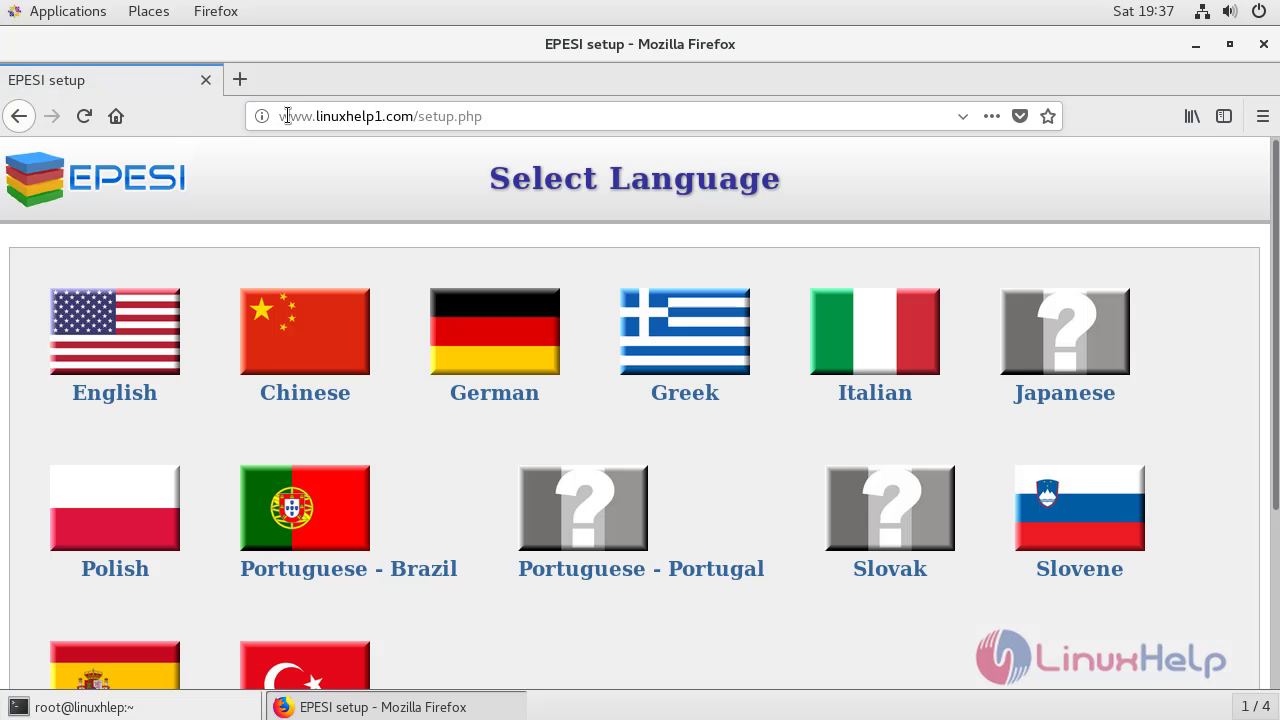The image size is (1280, 720).
Task: Choose the Japanese language link
Action: (1065, 393)
